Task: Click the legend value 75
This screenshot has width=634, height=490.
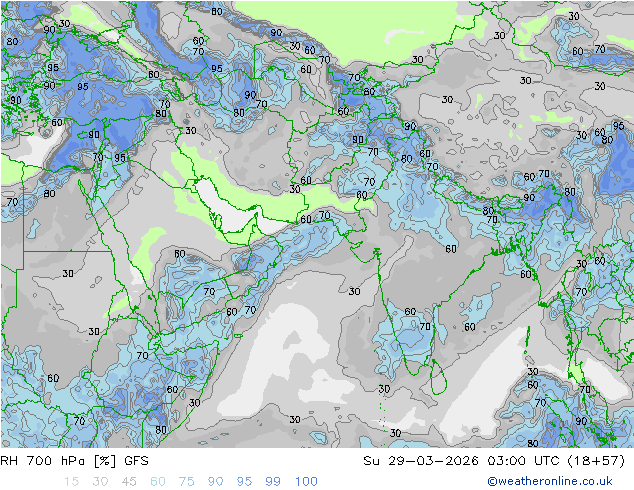Action: coord(186,482)
